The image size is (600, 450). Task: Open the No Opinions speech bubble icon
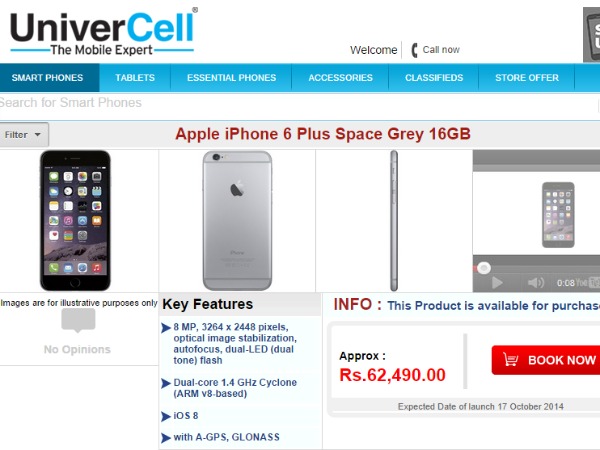coord(78,320)
